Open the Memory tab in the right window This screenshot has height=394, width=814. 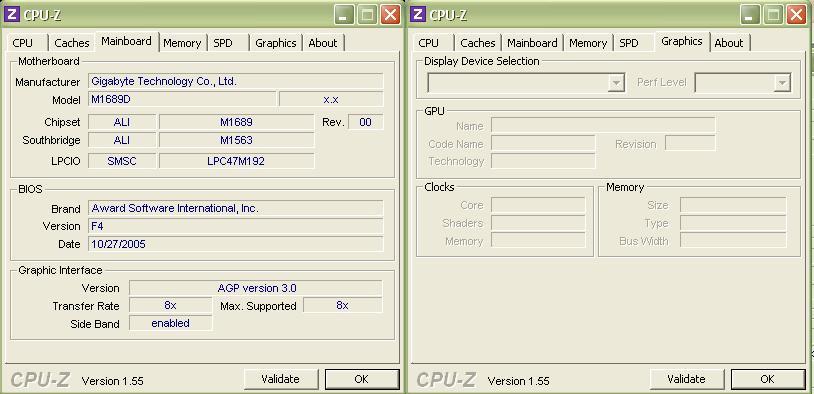point(588,43)
